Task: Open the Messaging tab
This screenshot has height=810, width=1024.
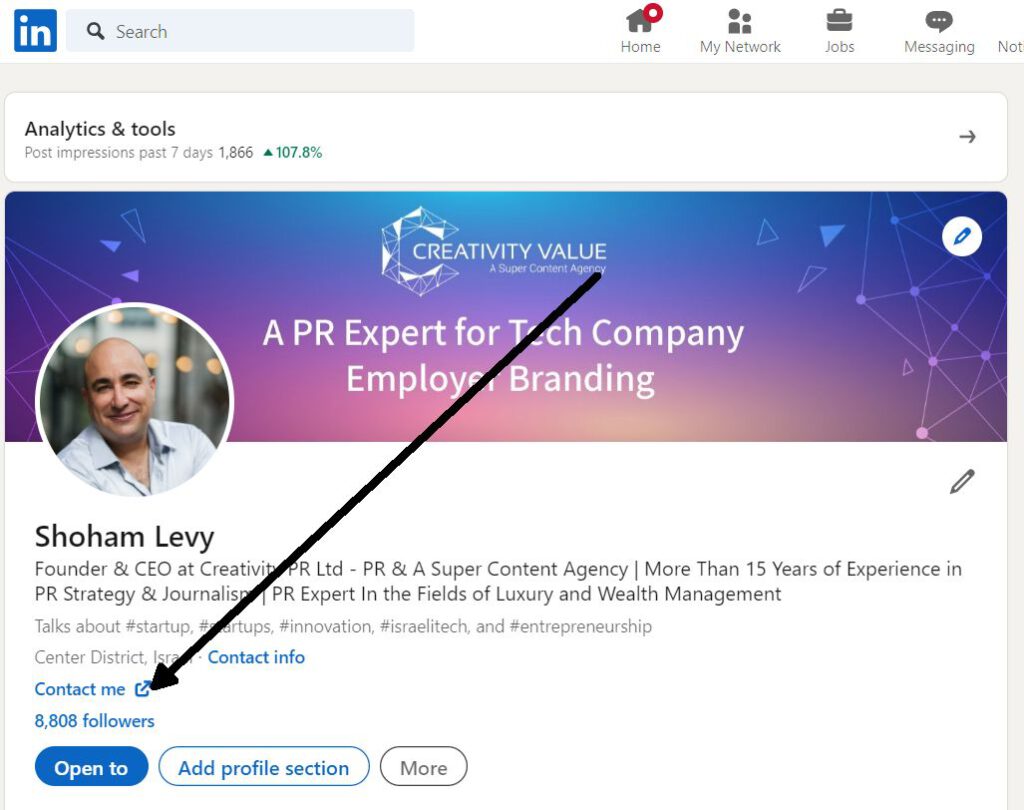Action: 939,30
